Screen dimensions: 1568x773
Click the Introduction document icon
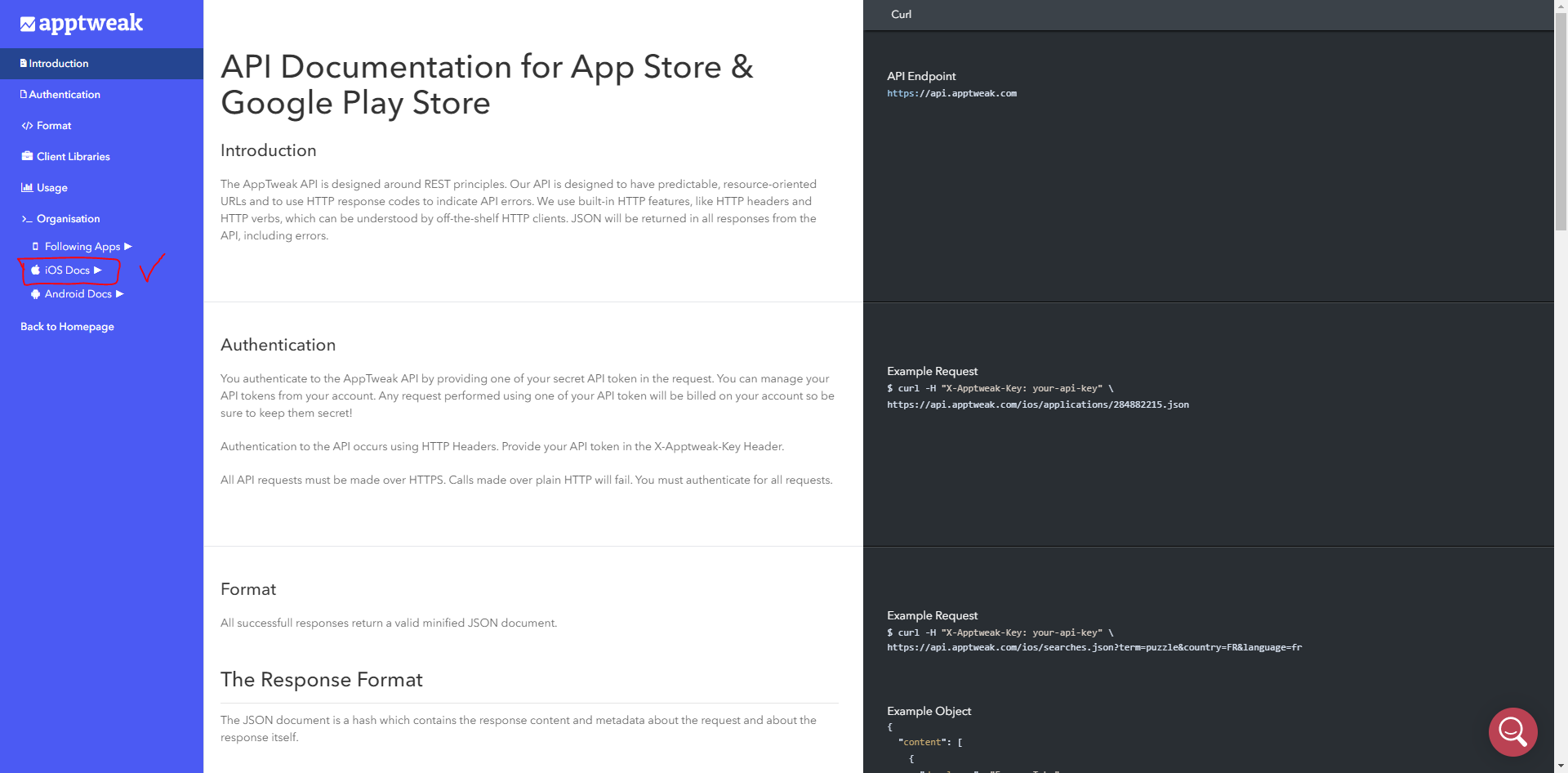click(x=24, y=63)
